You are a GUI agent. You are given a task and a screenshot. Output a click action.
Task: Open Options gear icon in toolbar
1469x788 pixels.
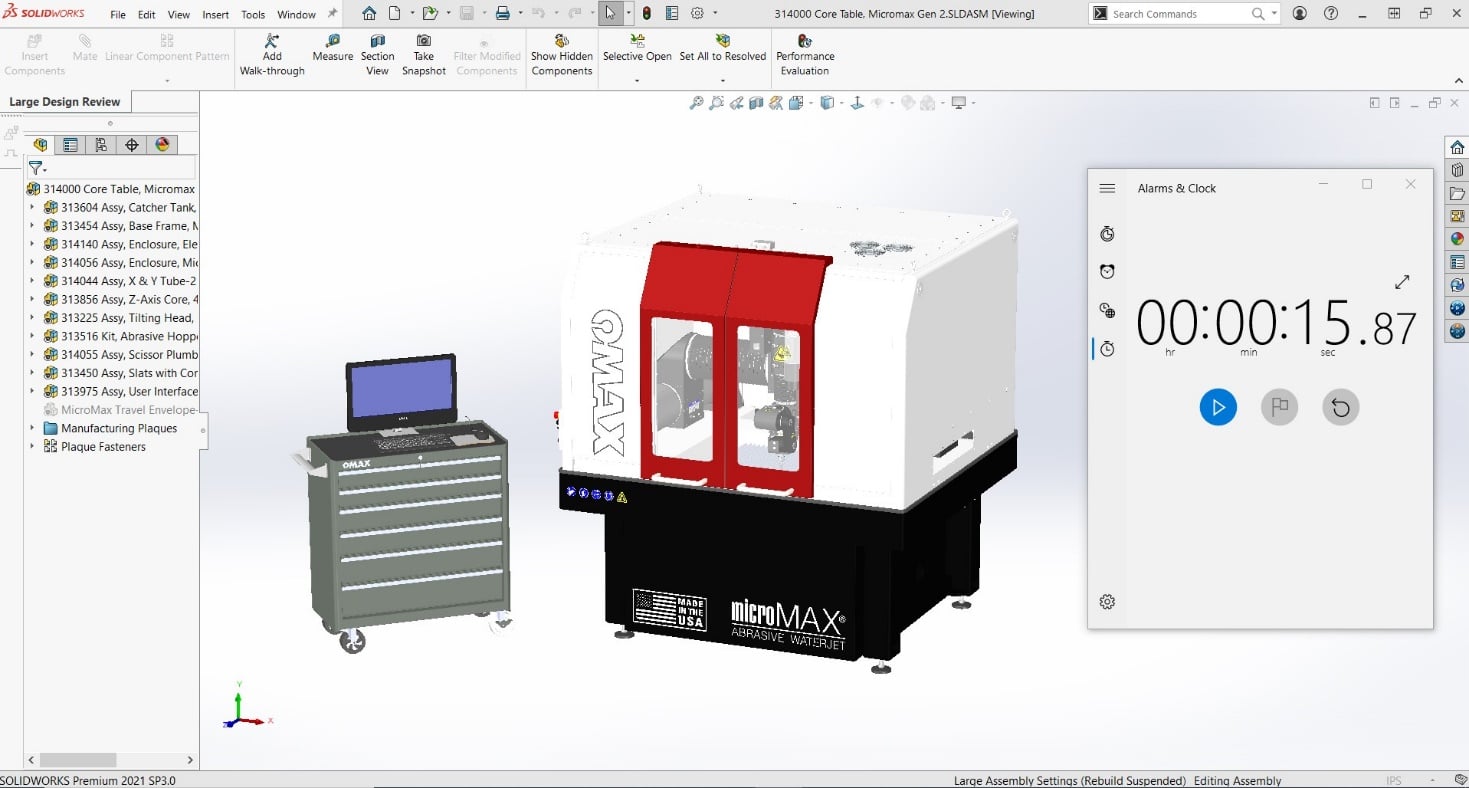[x=697, y=14]
